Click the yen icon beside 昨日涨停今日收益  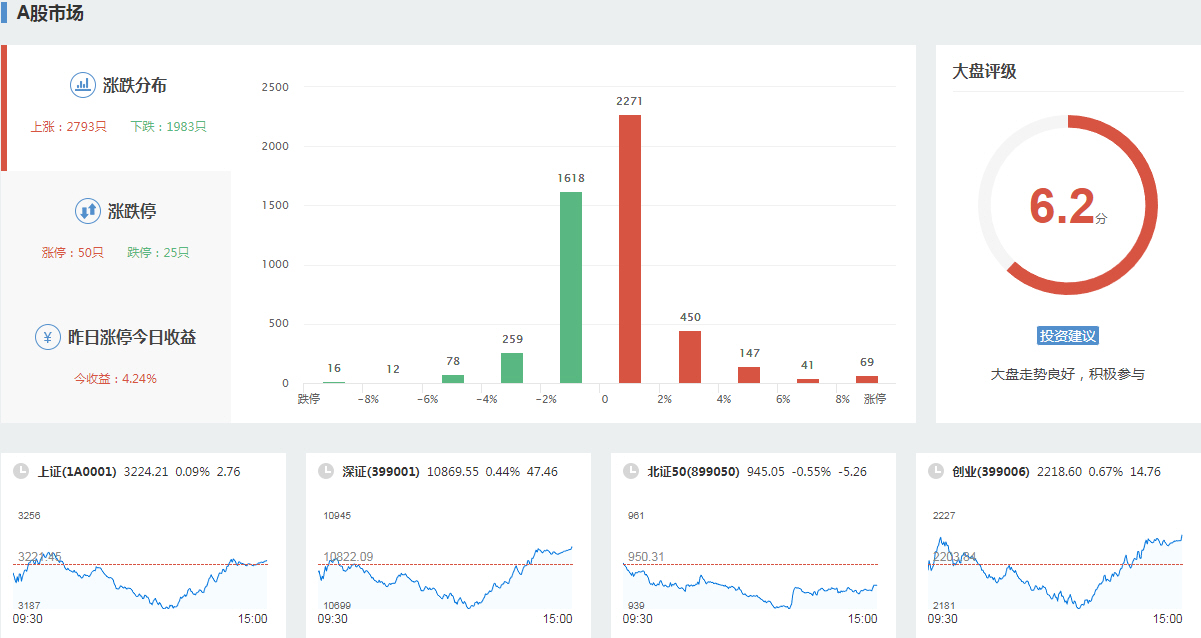click(x=47, y=337)
